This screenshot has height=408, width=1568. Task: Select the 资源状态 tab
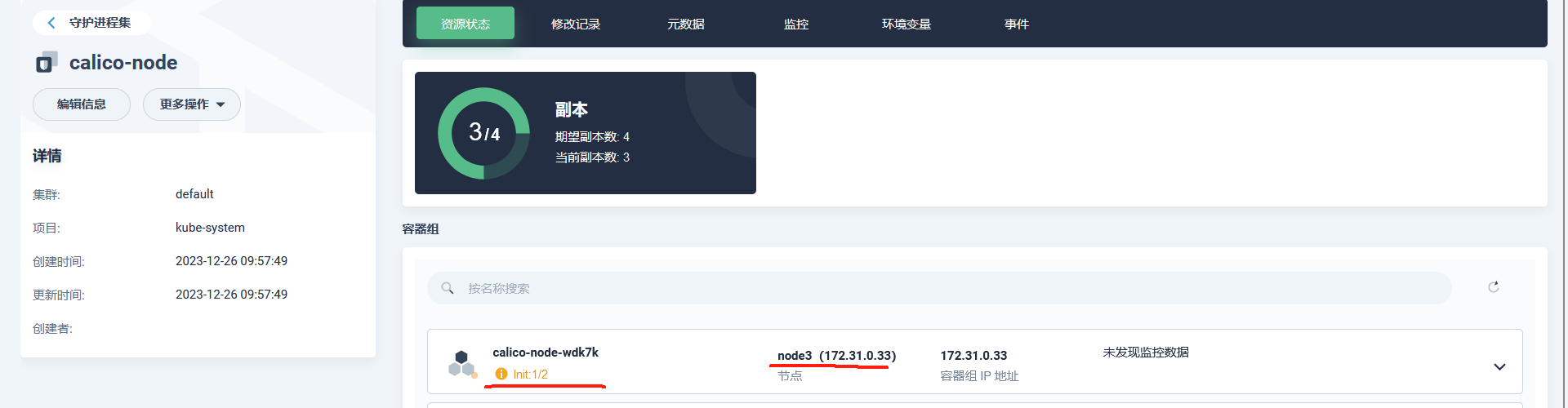click(x=465, y=24)
